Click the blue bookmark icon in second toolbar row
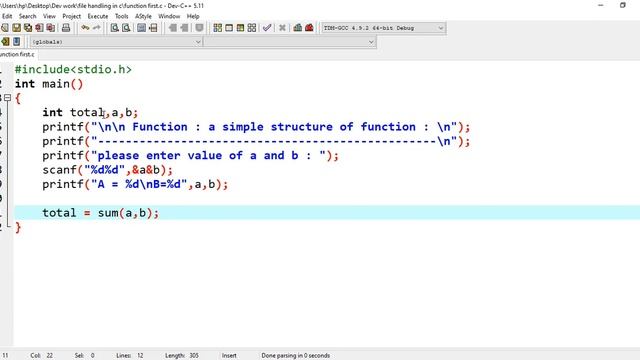 click(x=16, y=42)
